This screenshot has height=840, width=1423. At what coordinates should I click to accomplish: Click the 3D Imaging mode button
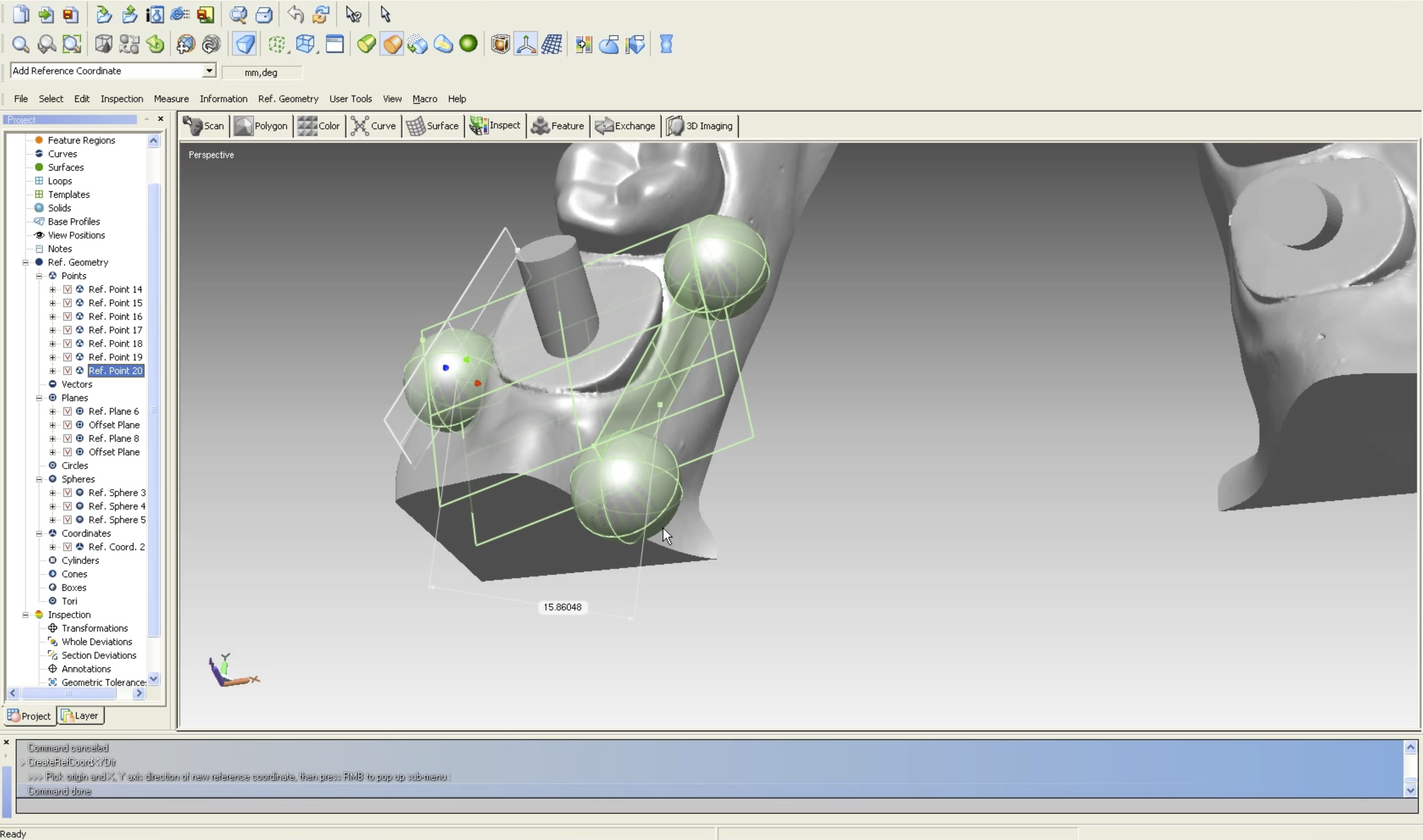click(x=700, y=126)
